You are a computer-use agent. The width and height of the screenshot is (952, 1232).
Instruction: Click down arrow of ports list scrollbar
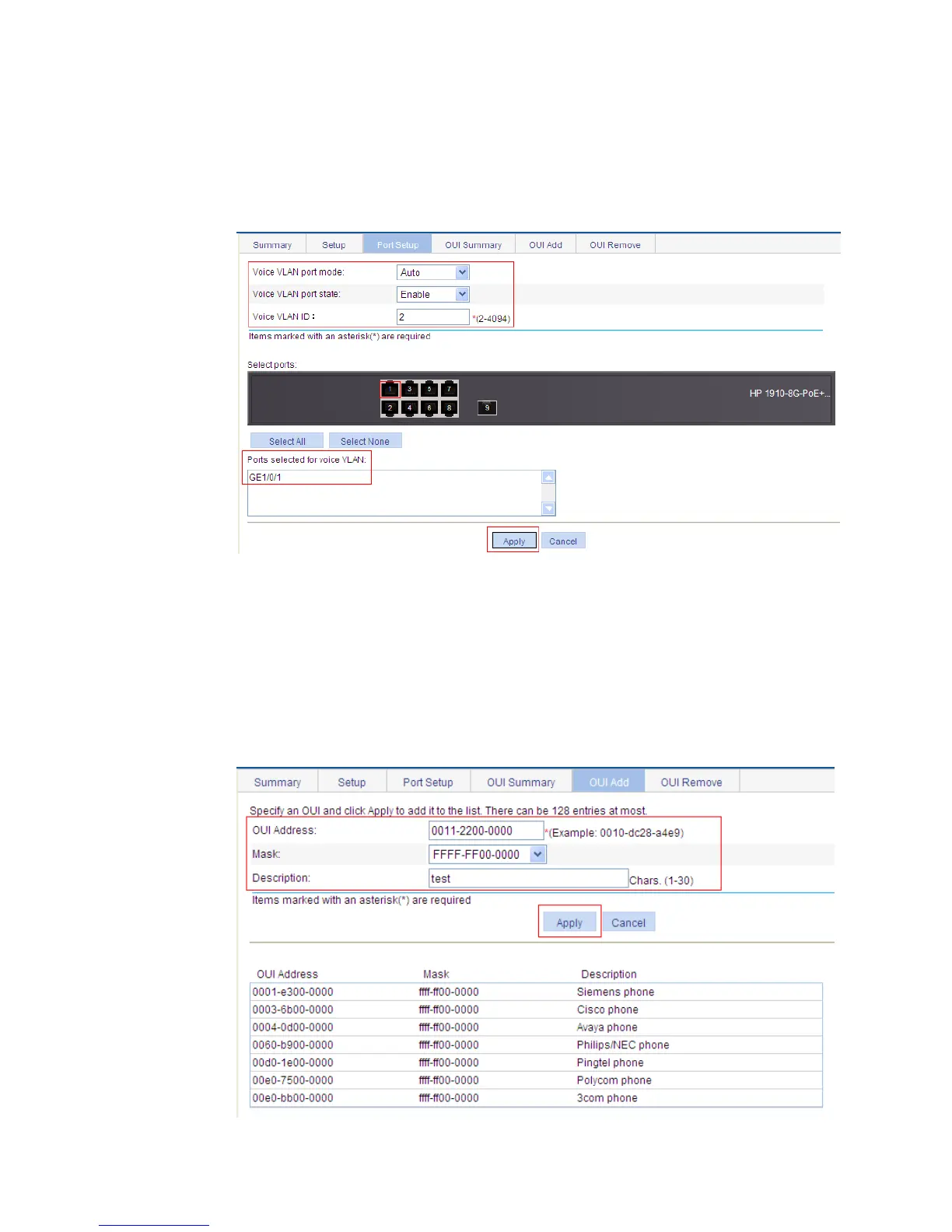click(548, 509)
